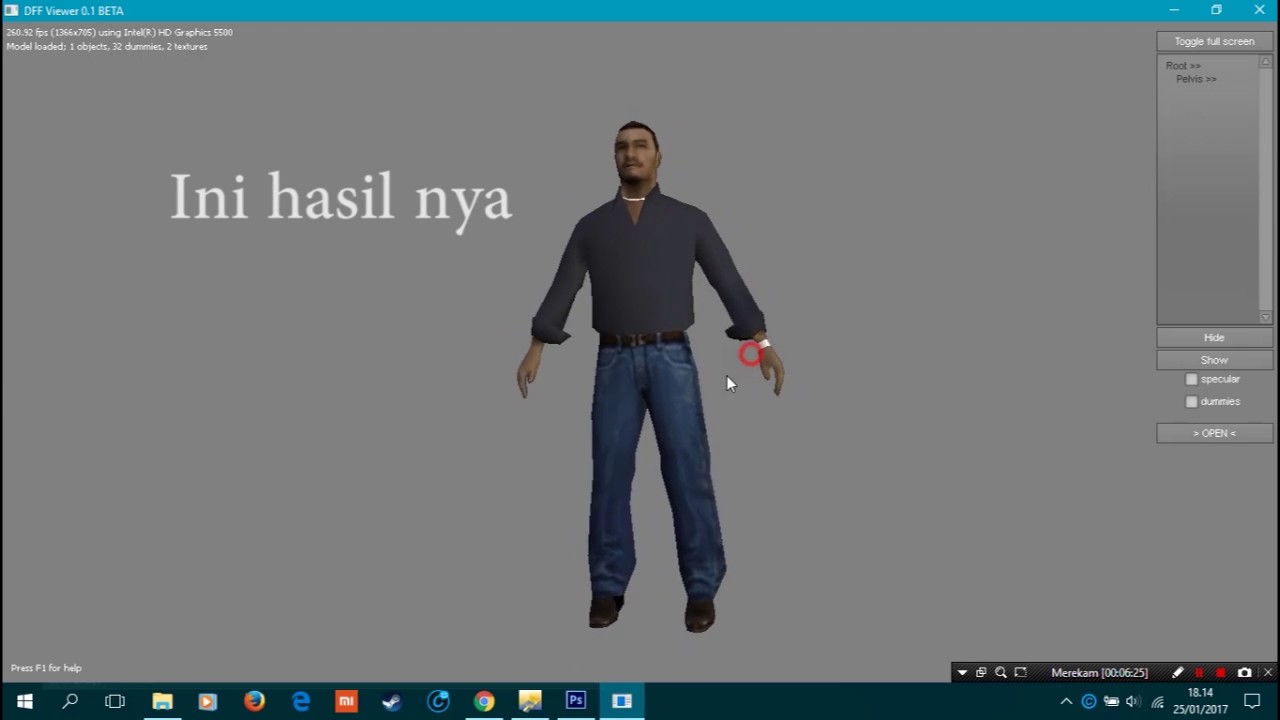1280x720 pixels.
Task: Click Toggle full screen button
Action: 1214,41
